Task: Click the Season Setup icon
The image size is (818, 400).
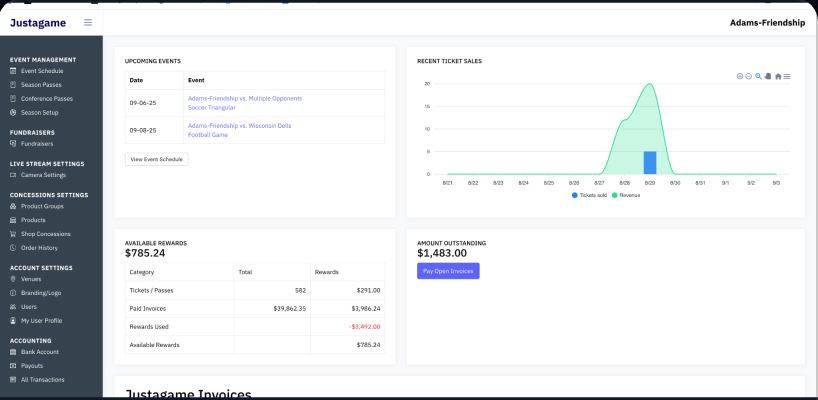Action: pyautogui.click(x=13, y=113)
